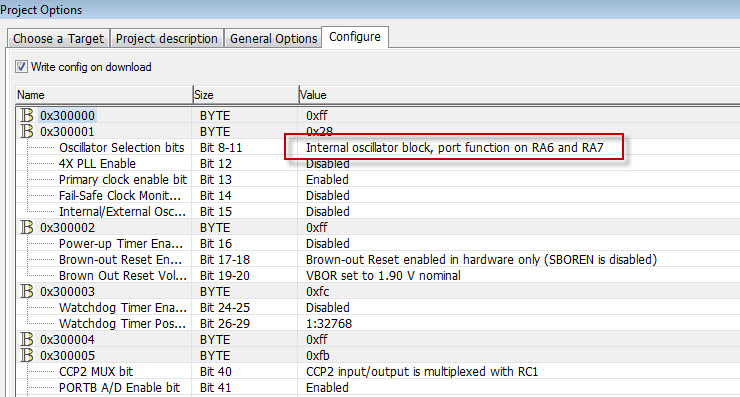Click the Size column header

tap(246, 95)
